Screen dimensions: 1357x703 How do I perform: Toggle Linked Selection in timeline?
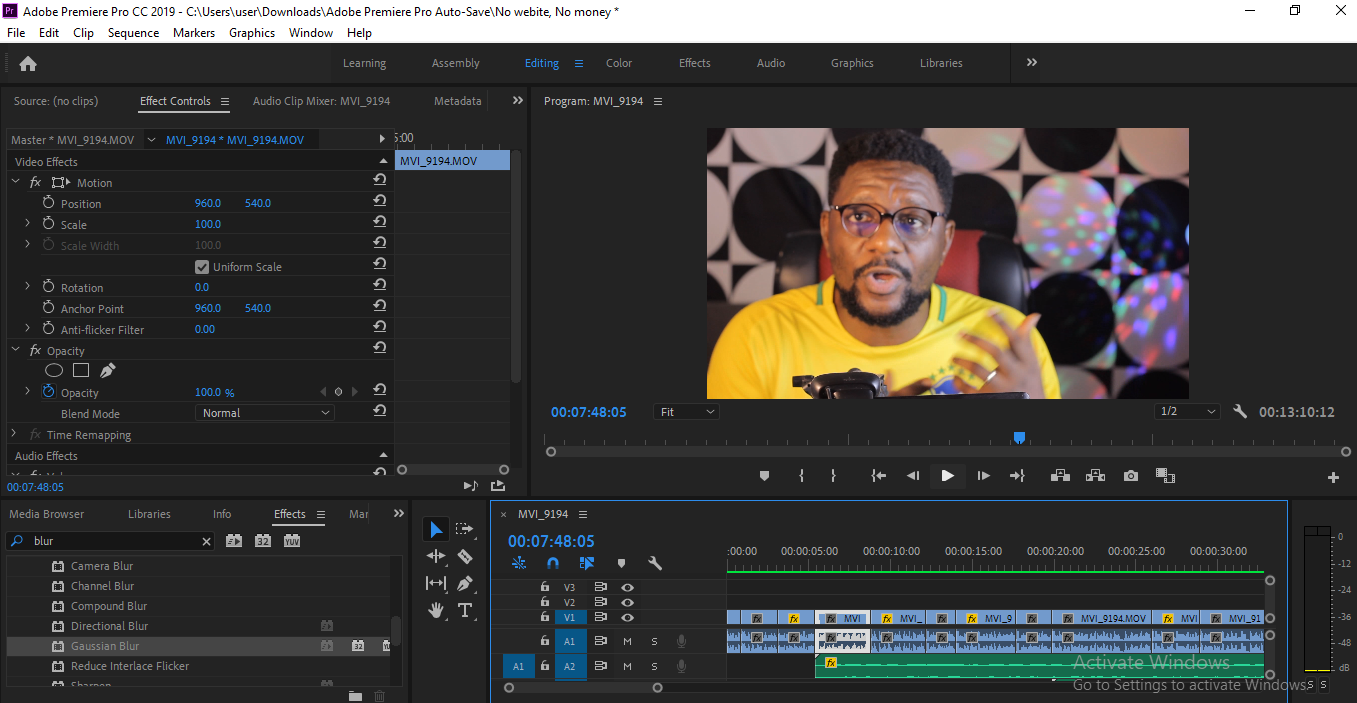[x=587, y=563]
